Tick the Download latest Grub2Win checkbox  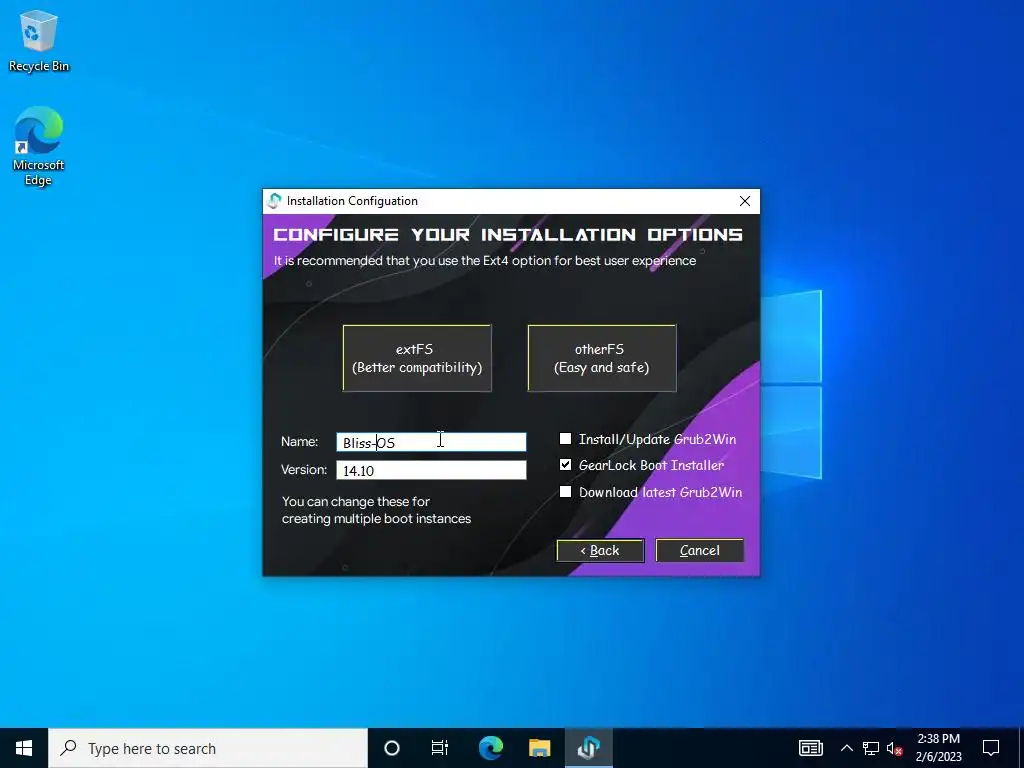[566, 492]
